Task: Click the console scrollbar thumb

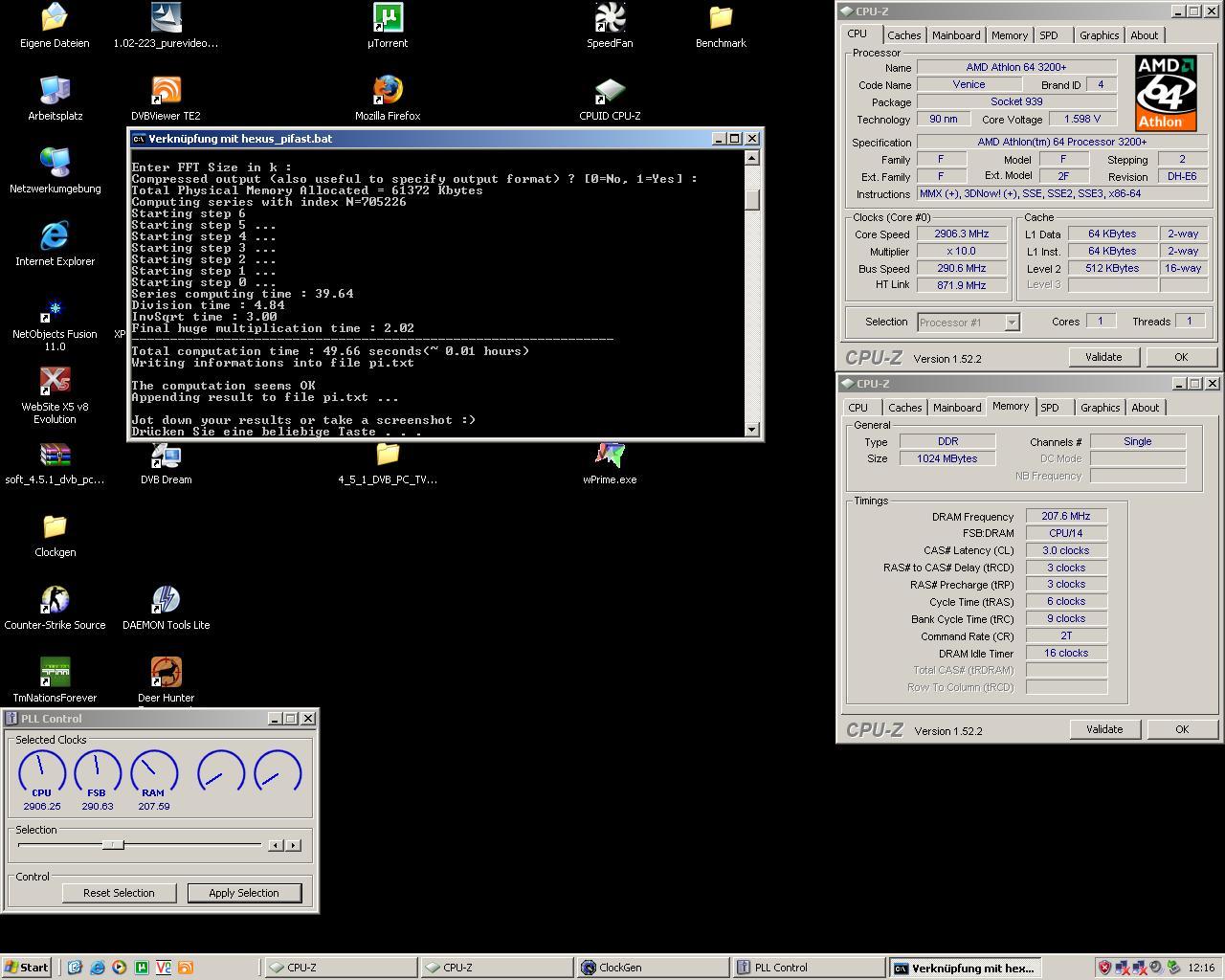Action: 752,200
